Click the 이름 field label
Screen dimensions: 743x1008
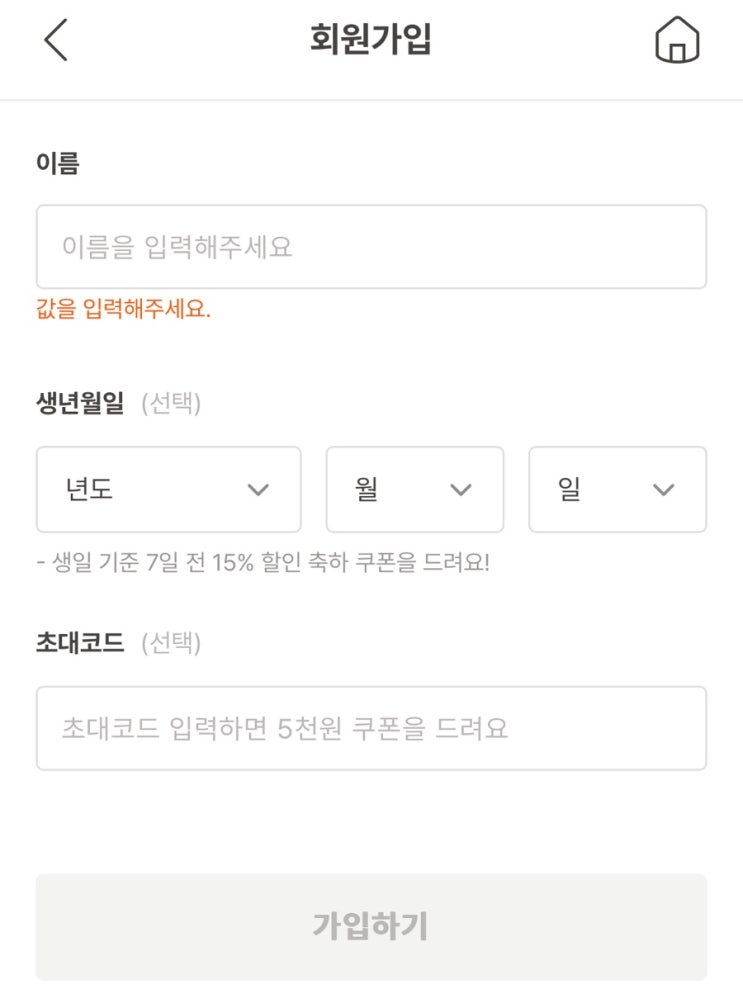58,163
